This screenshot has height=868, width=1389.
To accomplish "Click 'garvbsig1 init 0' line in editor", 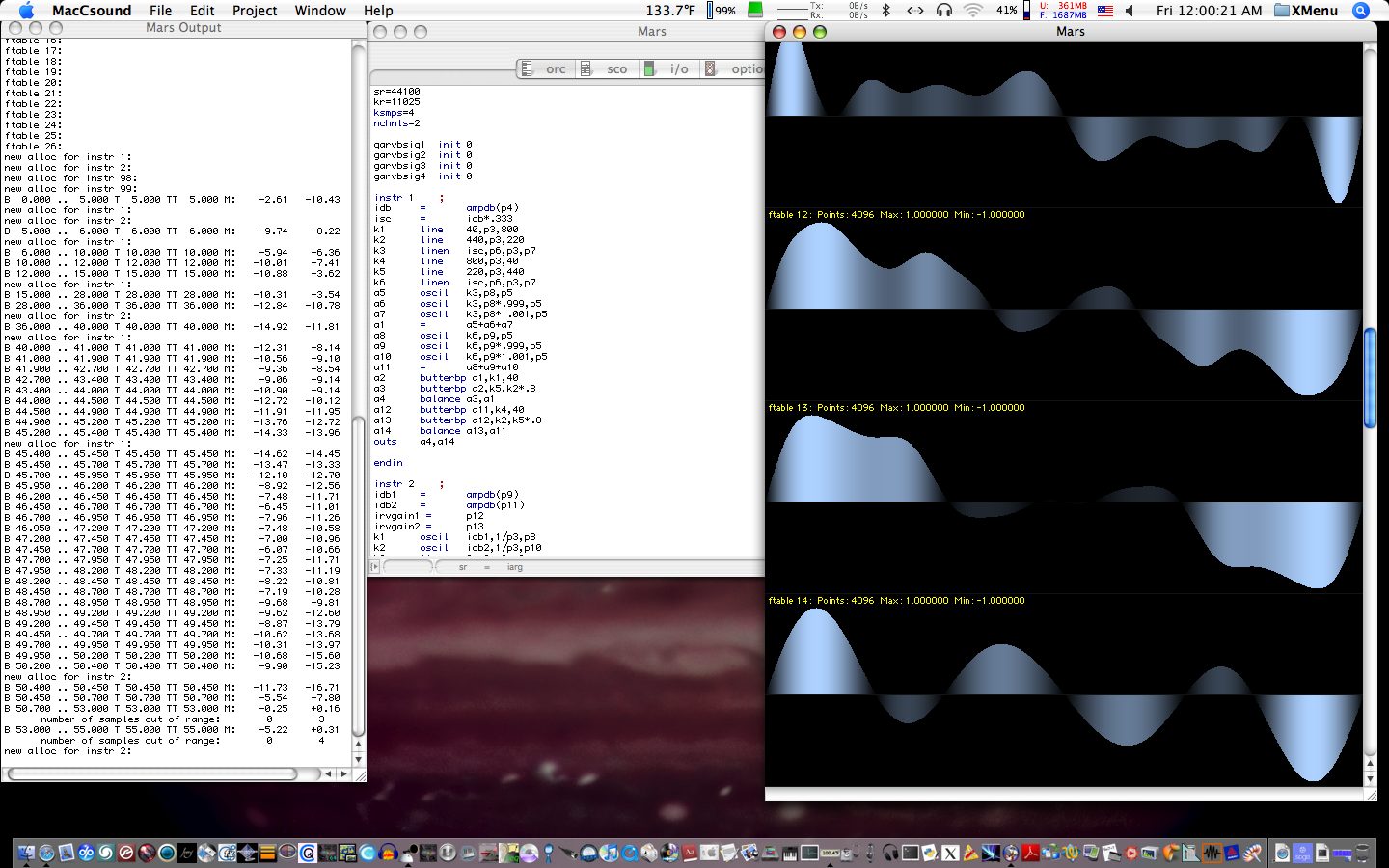I will 422,145.
